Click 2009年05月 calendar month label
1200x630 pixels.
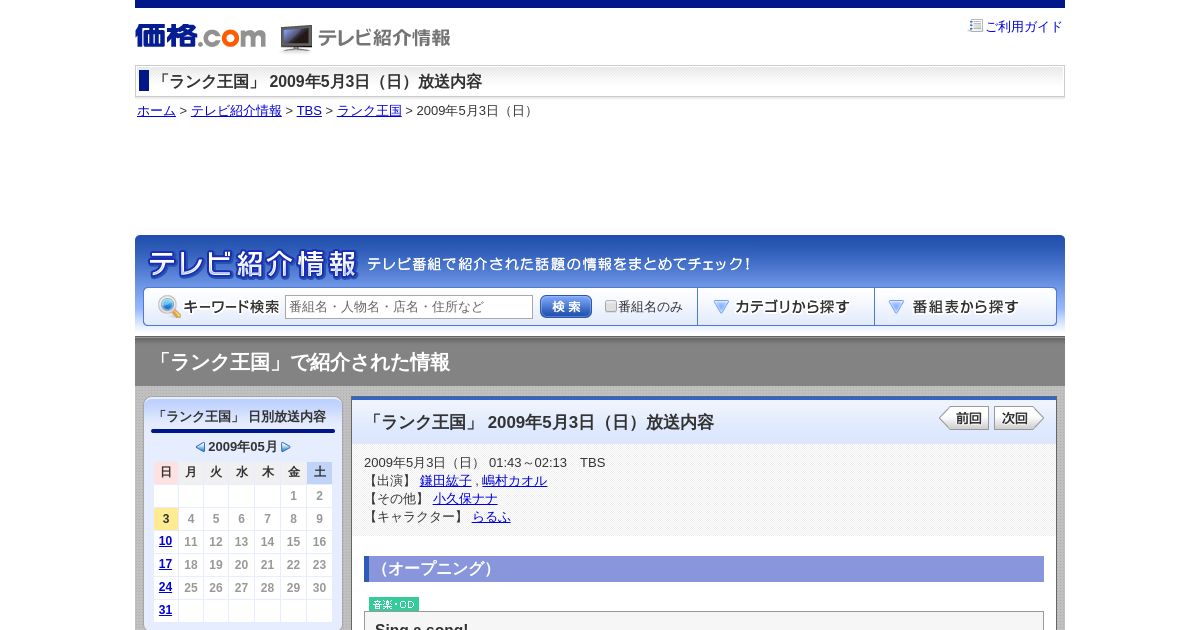(243, 447)
